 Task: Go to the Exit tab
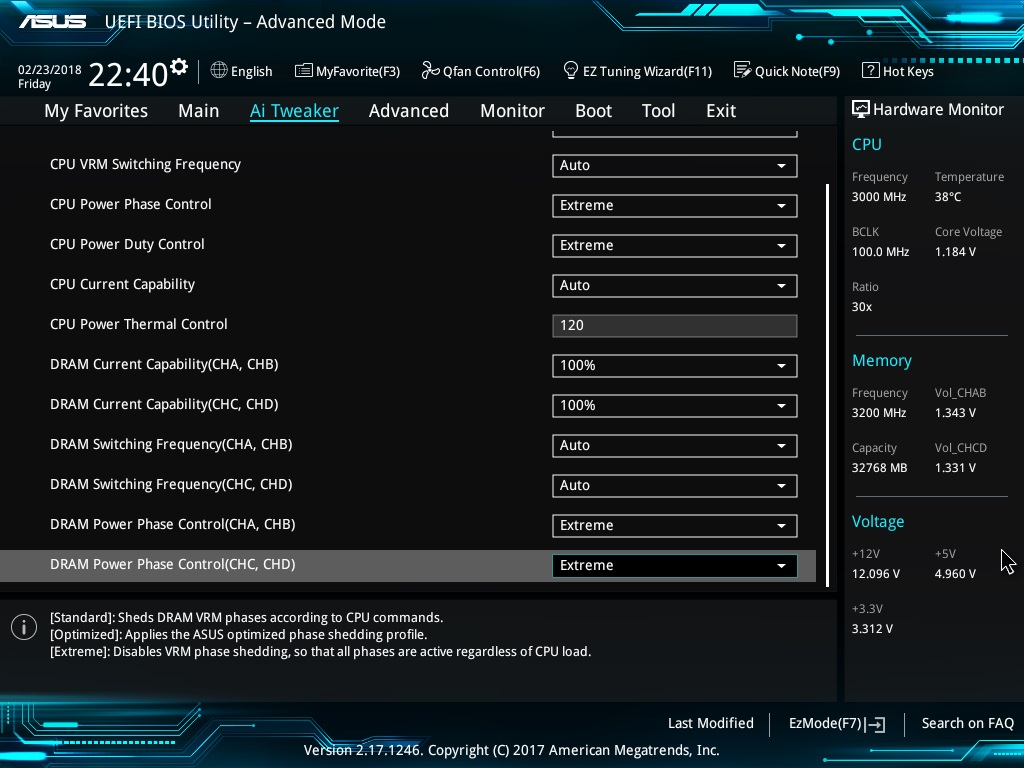coord(721,111)
